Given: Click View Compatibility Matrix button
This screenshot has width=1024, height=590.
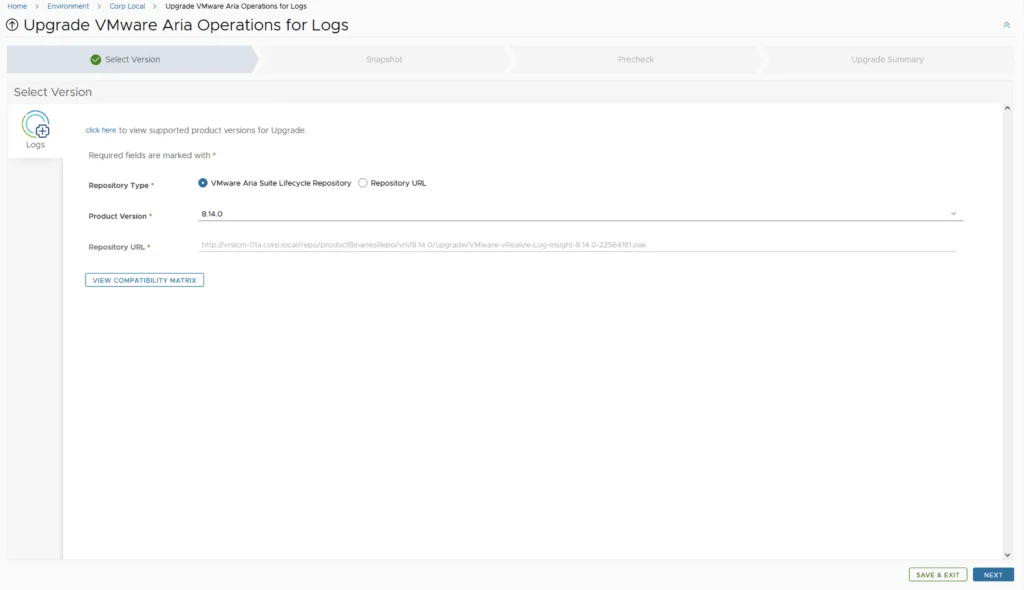Looking at the screenshot, I should (x=144, y=280).
